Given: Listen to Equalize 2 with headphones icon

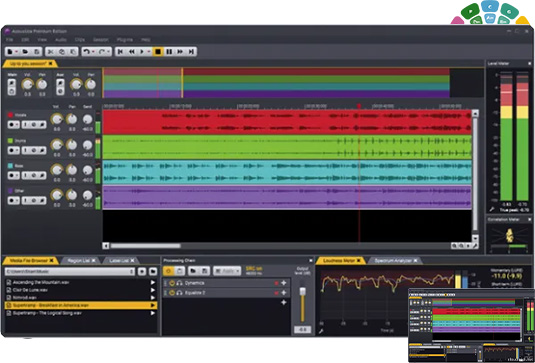Looking at the screenshot, I should click(x=179, y=293).
